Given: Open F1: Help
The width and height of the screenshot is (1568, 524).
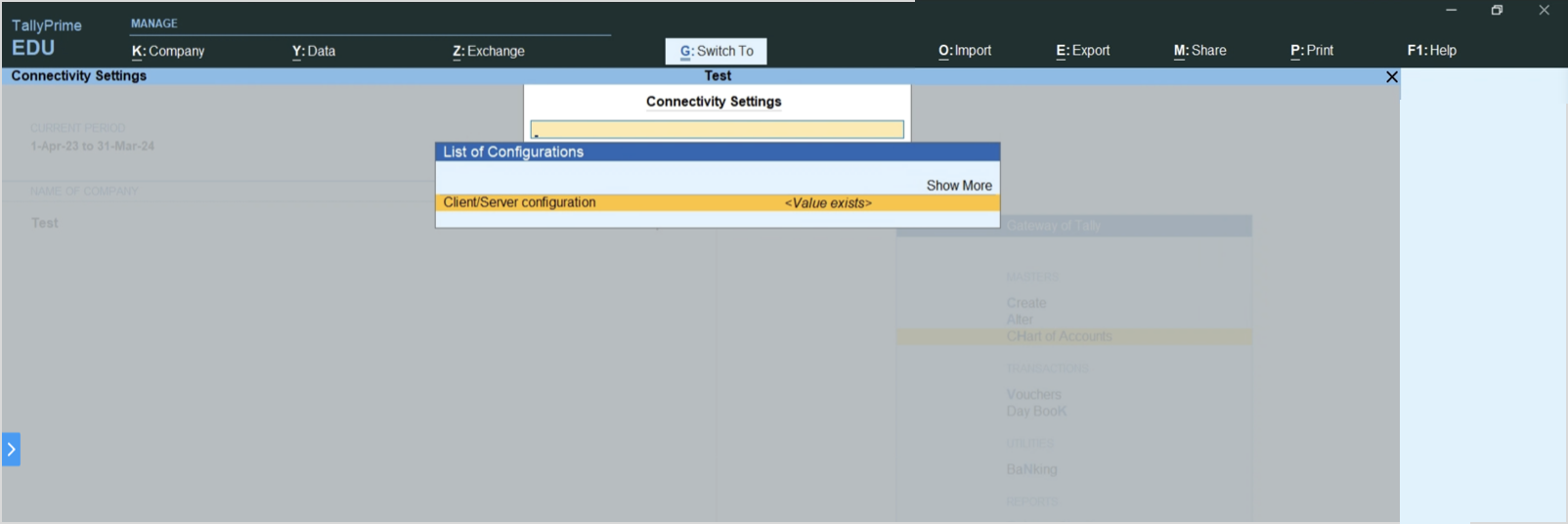Looking at the screenshot, I should pyautogui.click(x=1432, y=51).
